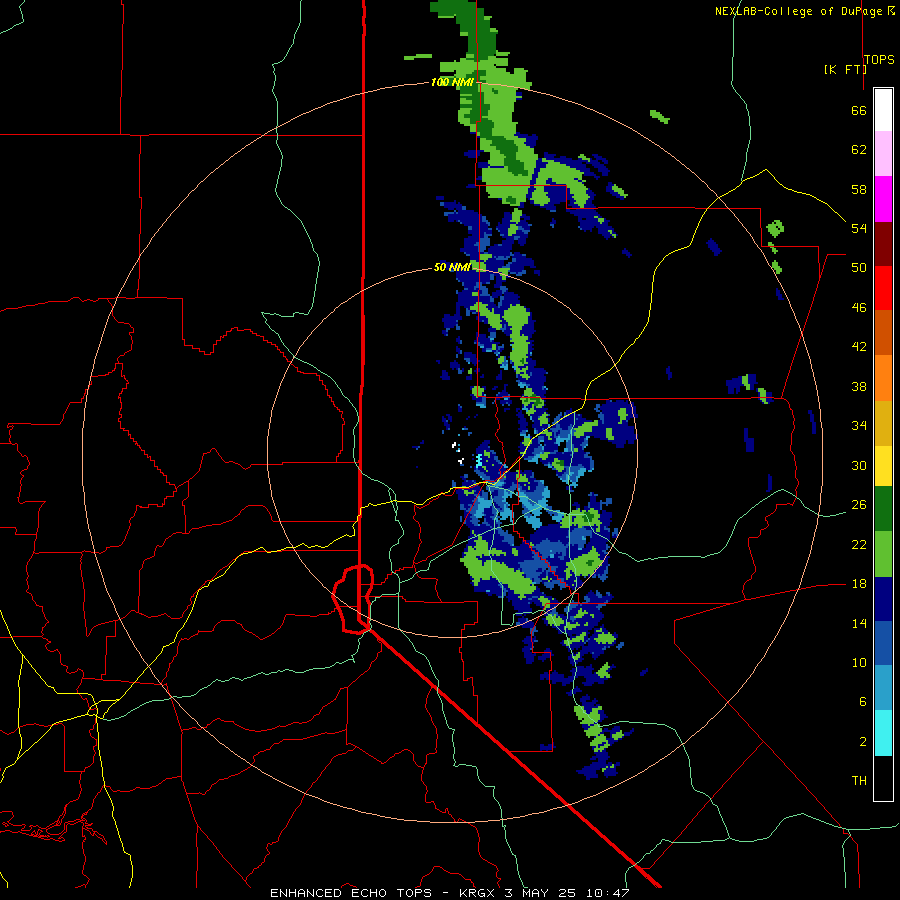Click the 'NEXLAB-College of DuPage' label
The width and height of the screenshot is (900, 900).
[x=798, y=11]
